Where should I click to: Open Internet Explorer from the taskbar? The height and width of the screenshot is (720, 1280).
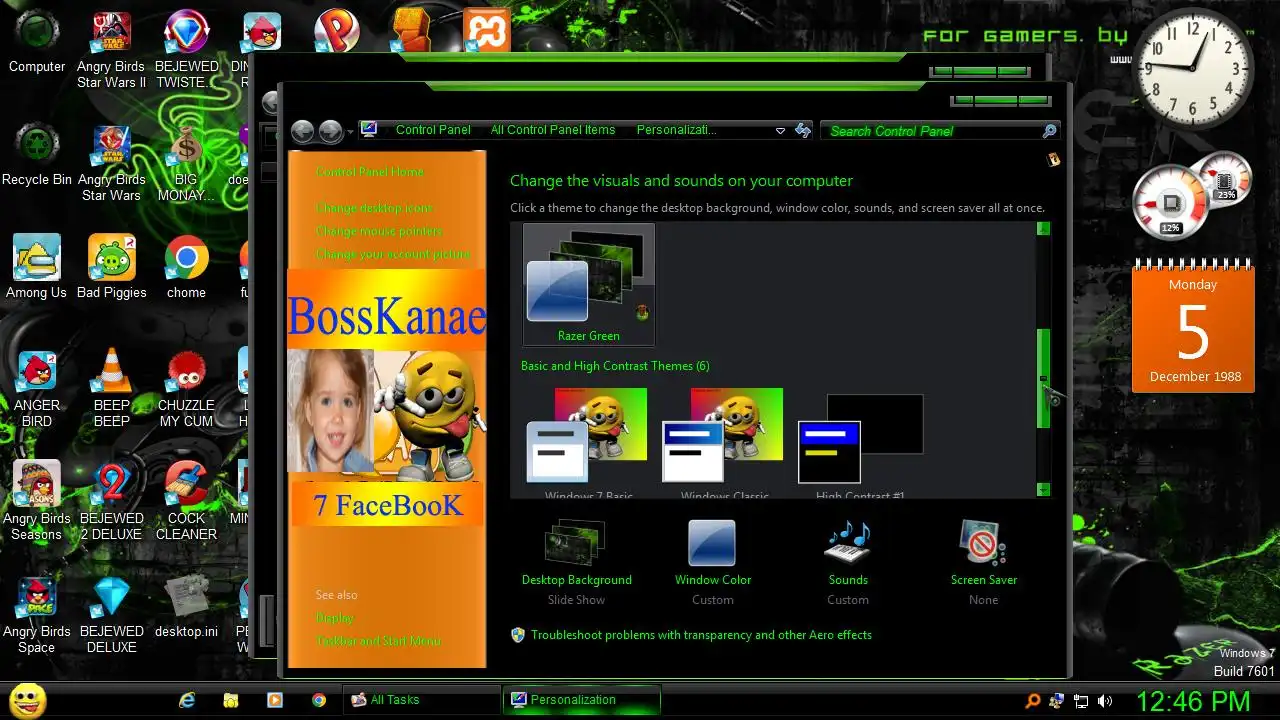[x=186, y=700]
